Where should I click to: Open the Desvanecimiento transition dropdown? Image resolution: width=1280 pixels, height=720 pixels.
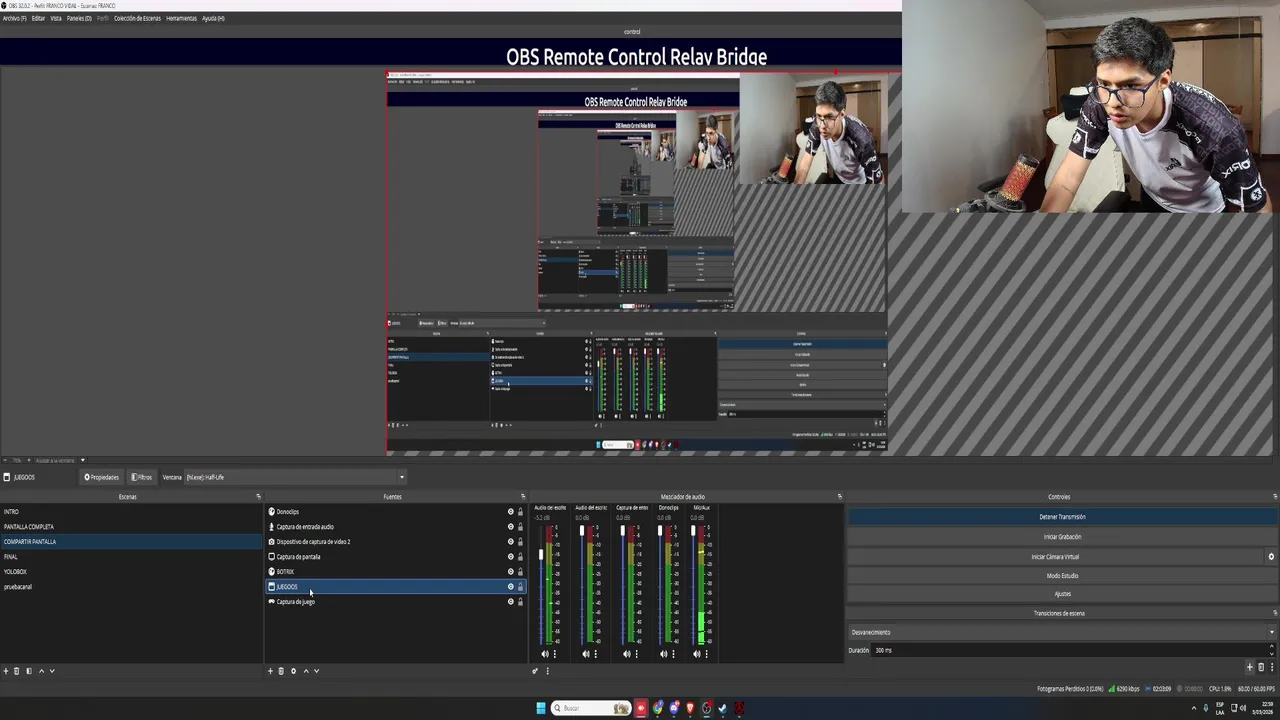point(1062,632)
